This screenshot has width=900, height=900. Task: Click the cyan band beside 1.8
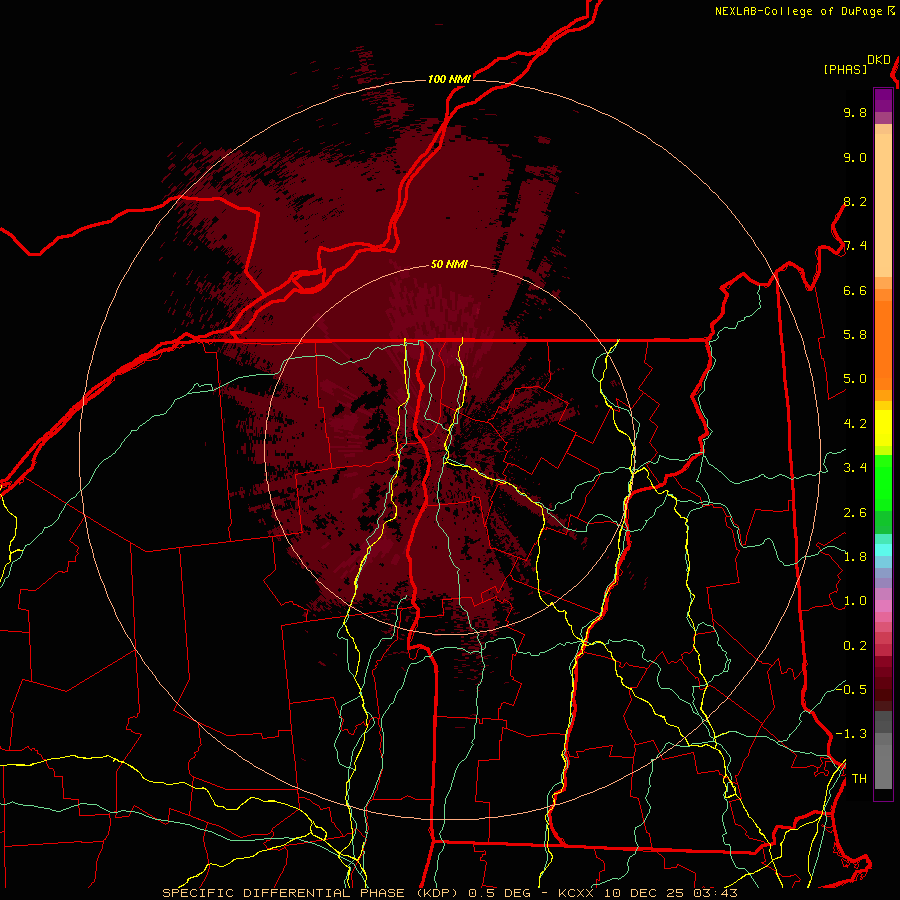click(x=883, y=550)
